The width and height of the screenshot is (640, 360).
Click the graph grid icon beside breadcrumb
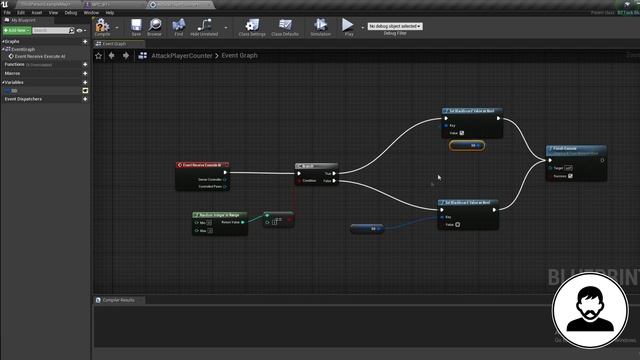[142, 56]
